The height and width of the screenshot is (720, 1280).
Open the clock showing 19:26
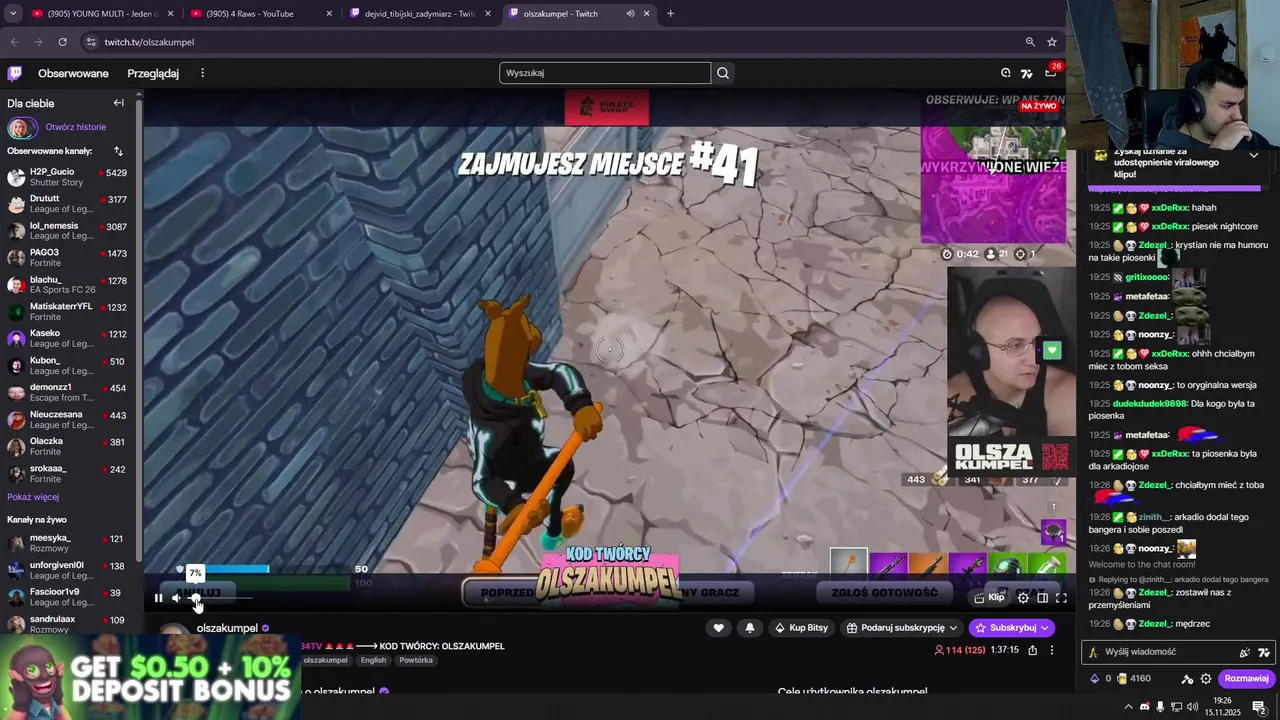[1222, 707]
